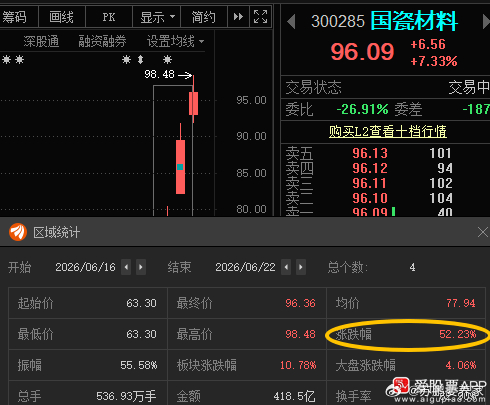Click the teal square marker on candlestick
The height and width of the screenshot is (405, 490).
(180, 167)
